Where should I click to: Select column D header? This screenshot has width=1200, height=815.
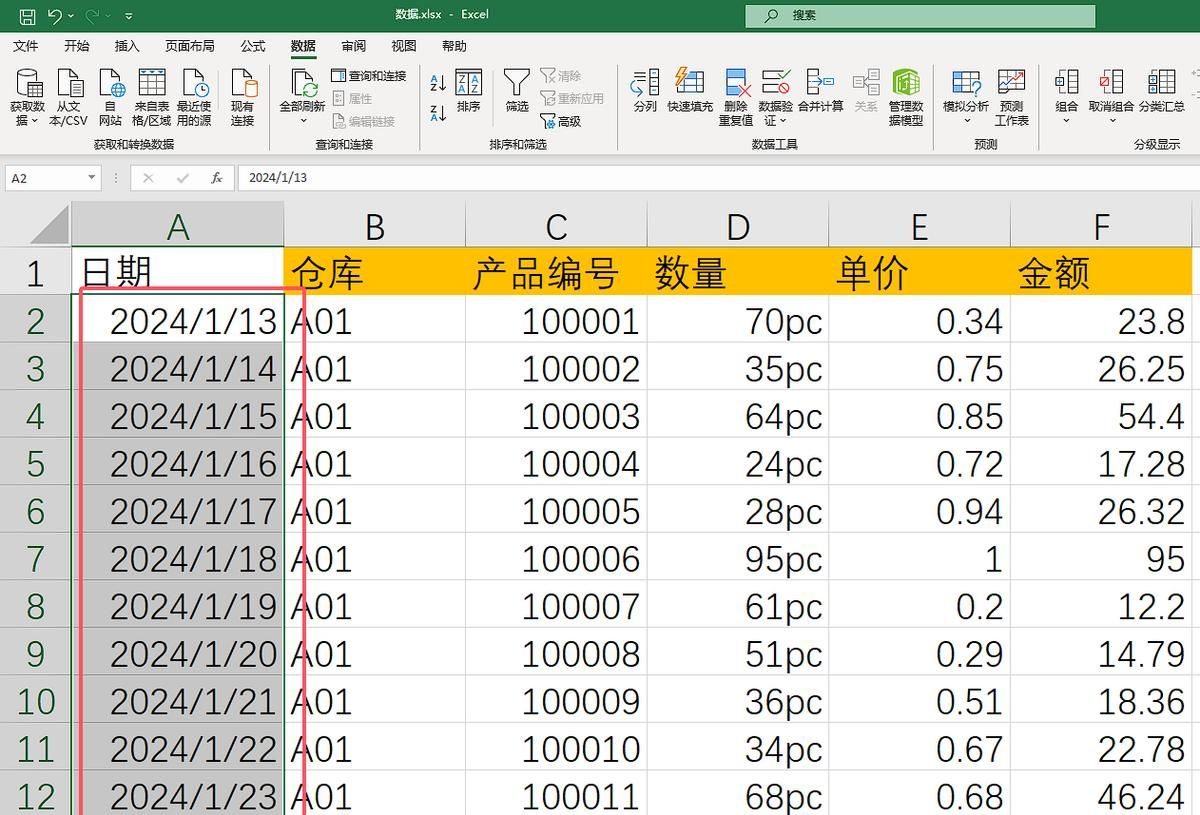(737, 227)
